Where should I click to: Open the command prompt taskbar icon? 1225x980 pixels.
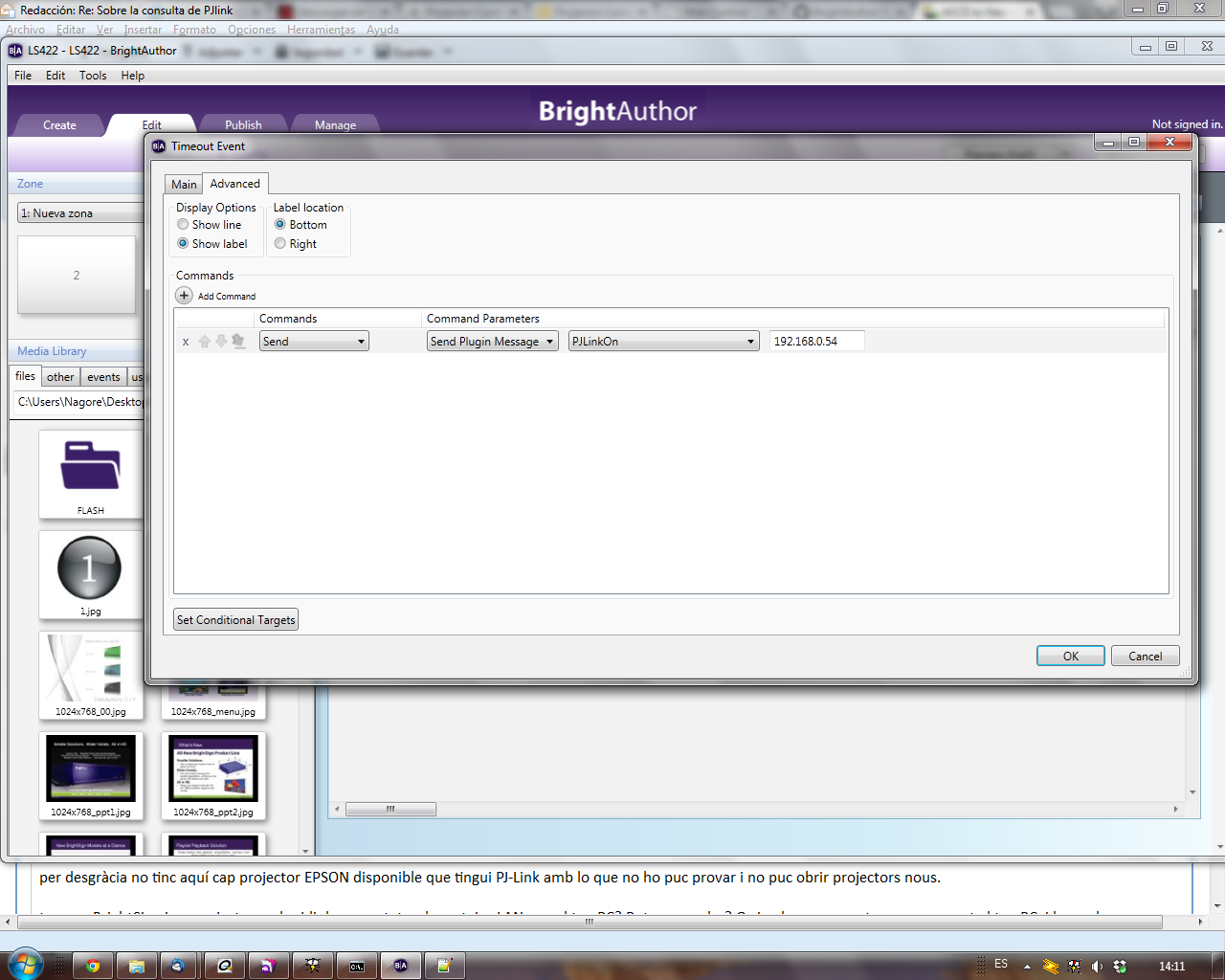click(x=356, y=966)
